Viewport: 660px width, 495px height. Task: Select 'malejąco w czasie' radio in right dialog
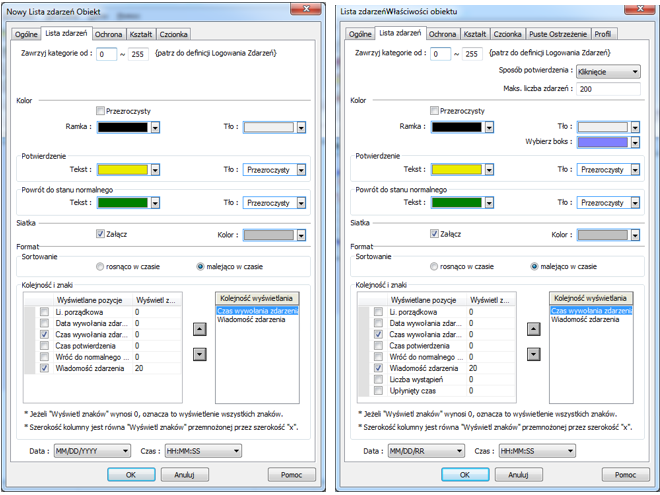coord(534,266)
